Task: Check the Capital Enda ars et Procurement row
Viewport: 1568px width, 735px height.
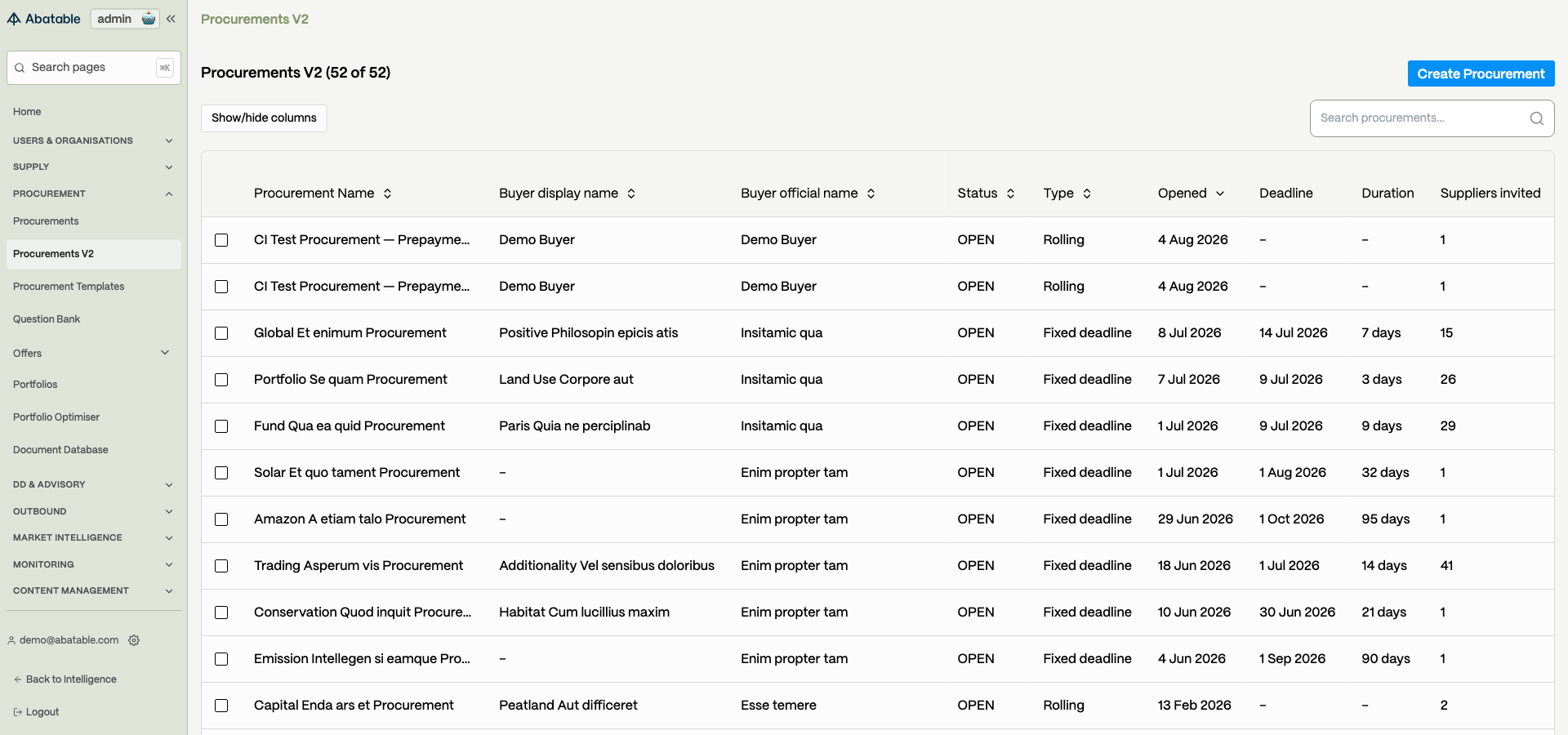Action: tap(221, 706)
